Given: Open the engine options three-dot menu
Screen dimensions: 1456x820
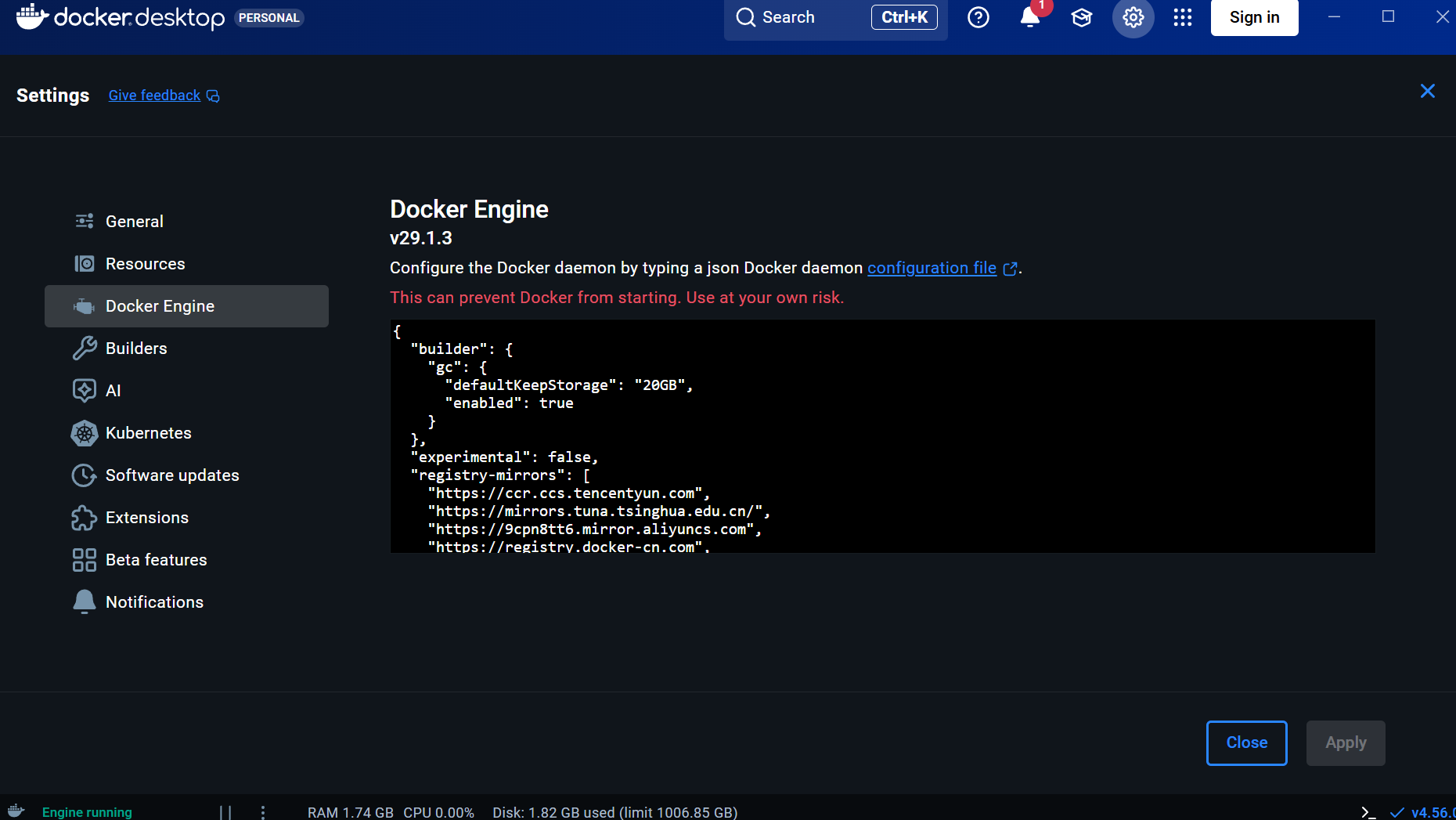Looking at the screenshot, I should click(x=263, y=812).
